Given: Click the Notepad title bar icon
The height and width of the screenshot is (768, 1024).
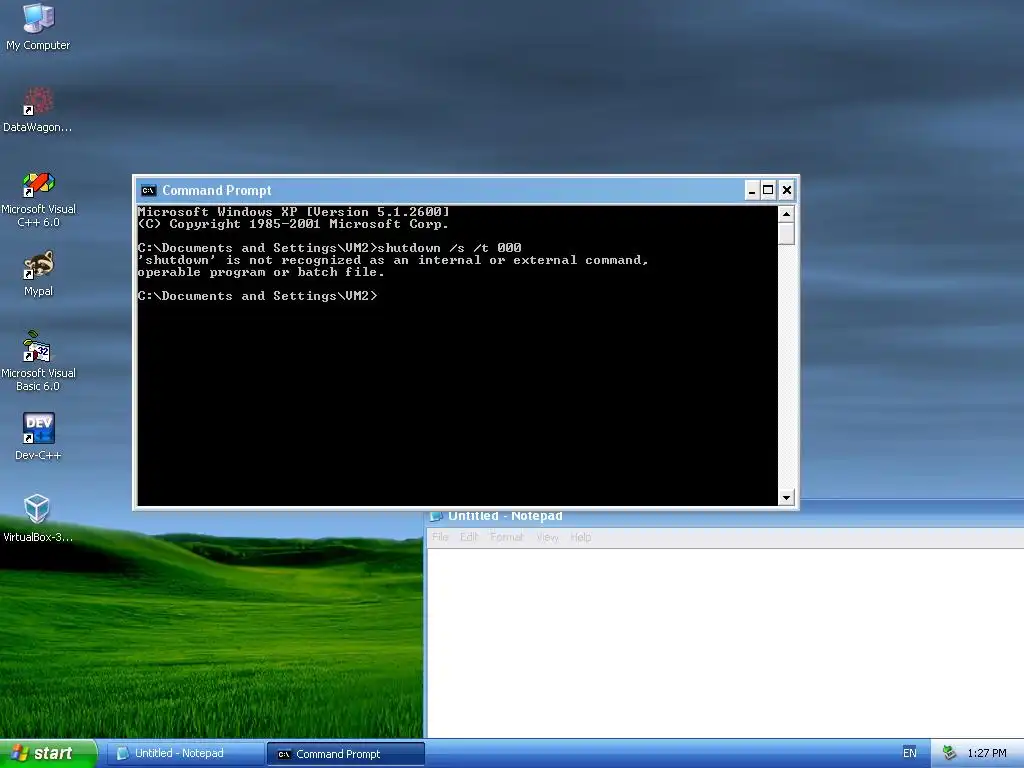Looking at the screenshot, I should [x=436, y=517].
